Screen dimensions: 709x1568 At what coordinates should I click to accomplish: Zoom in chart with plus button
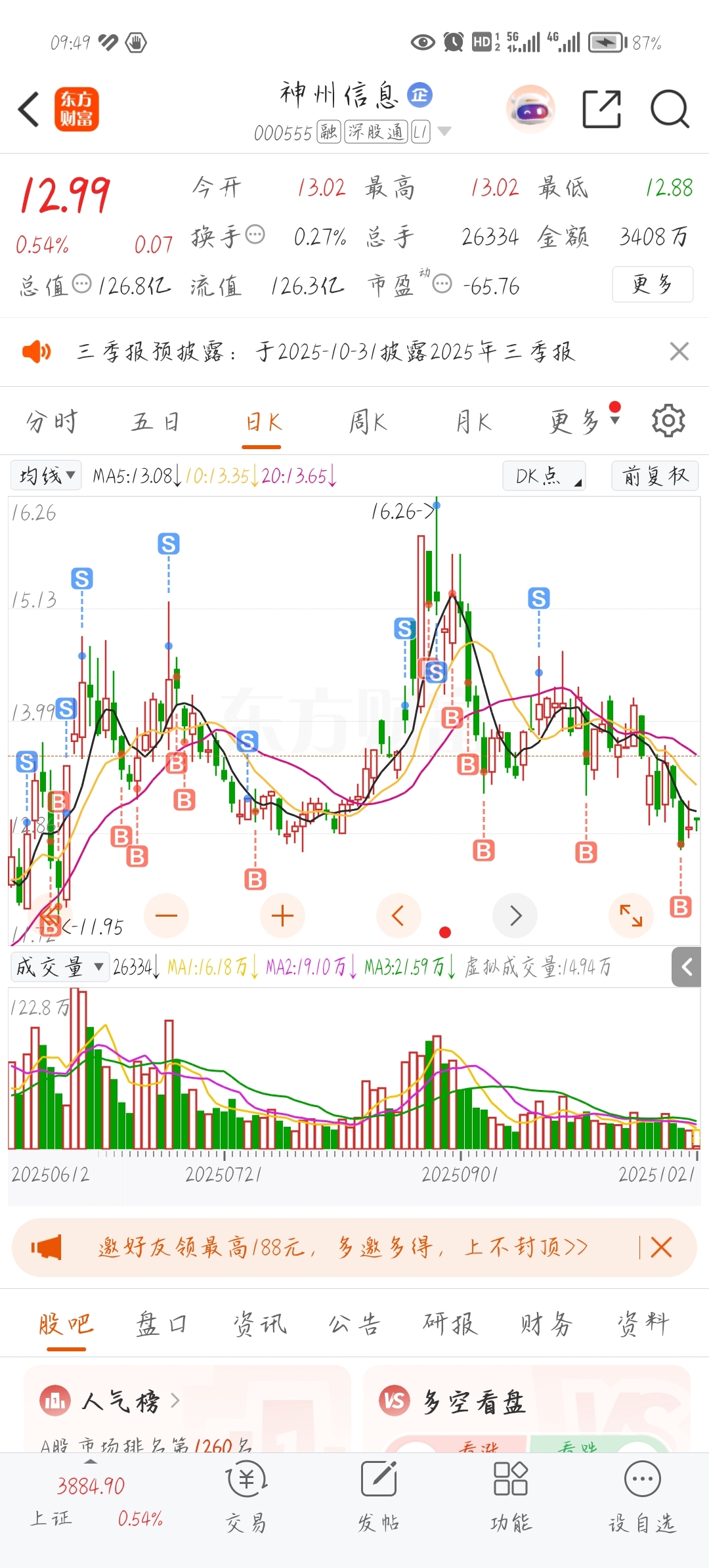282,915
